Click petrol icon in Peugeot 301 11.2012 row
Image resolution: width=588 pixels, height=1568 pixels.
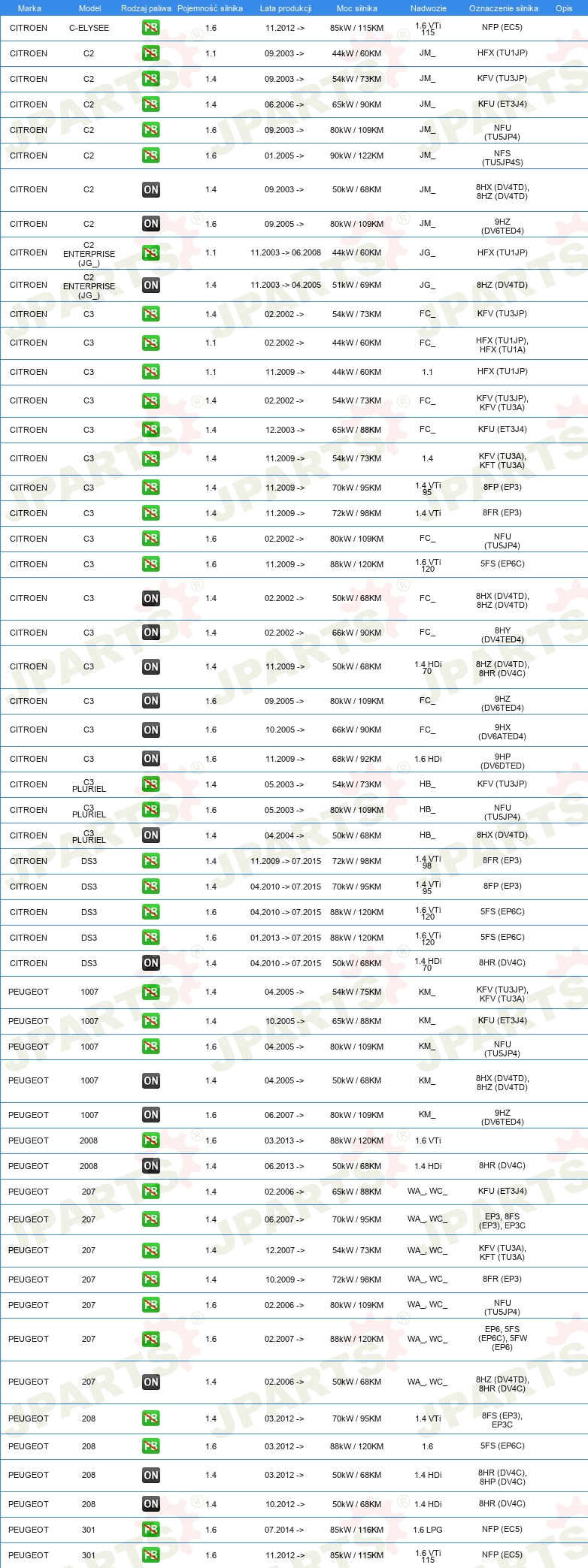[x=150, y=1555]
